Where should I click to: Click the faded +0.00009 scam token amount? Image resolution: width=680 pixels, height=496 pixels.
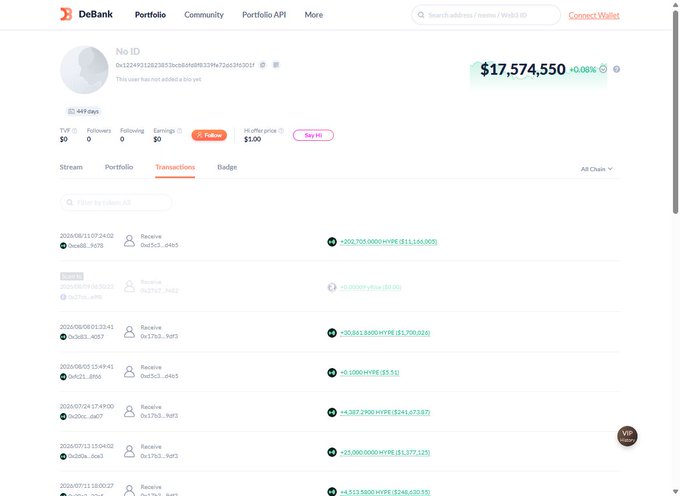[371, 287]
